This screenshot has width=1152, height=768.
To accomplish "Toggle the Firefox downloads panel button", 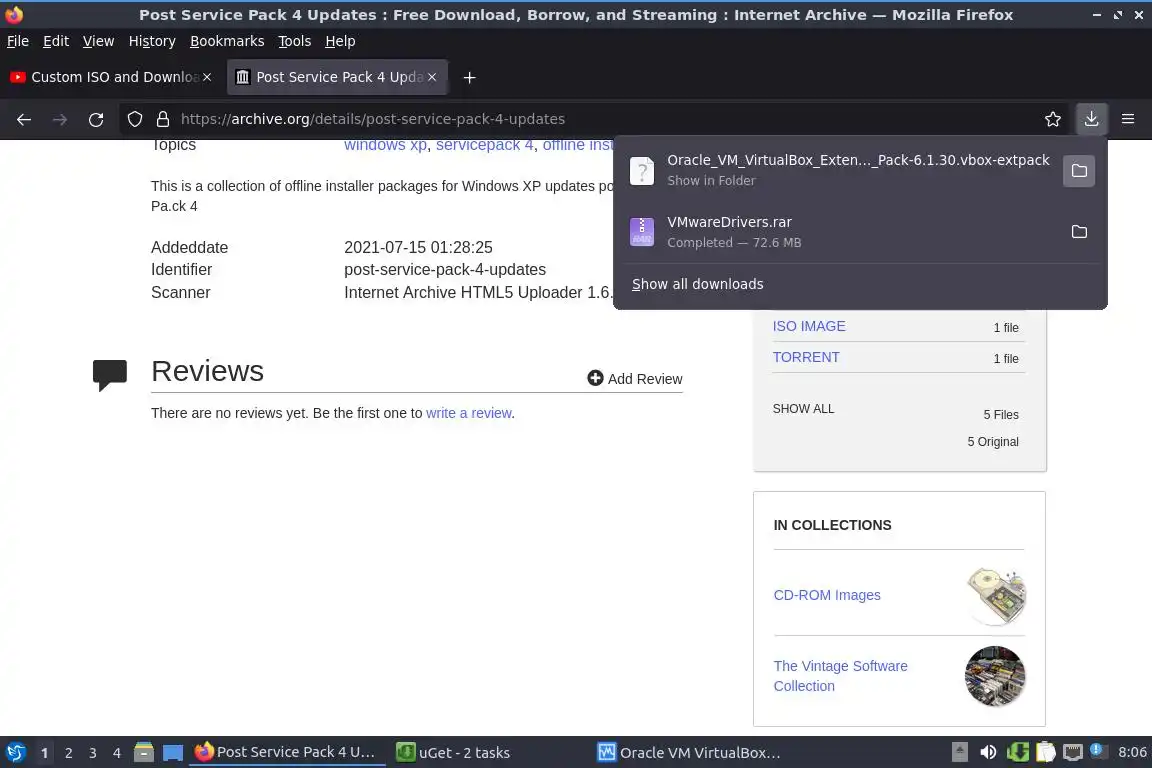I will pyautogui.click(x=1091, y=119).
